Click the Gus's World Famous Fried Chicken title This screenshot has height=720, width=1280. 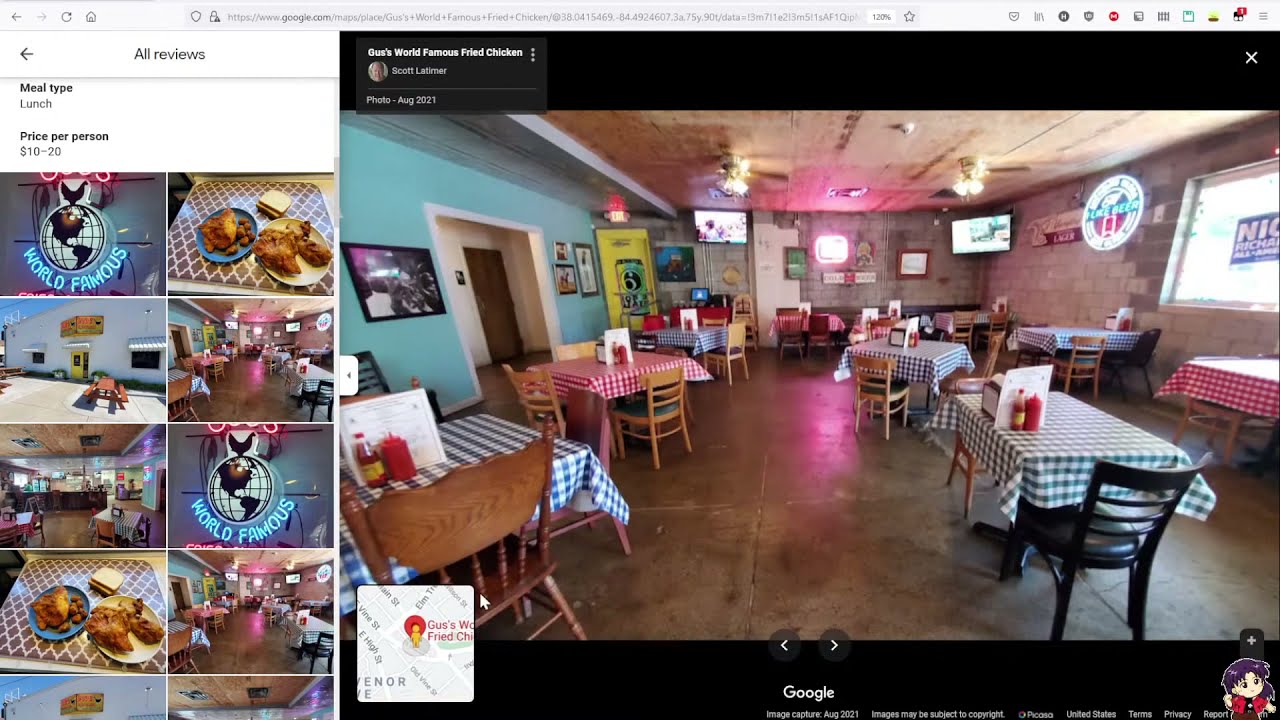coord(445,52)
